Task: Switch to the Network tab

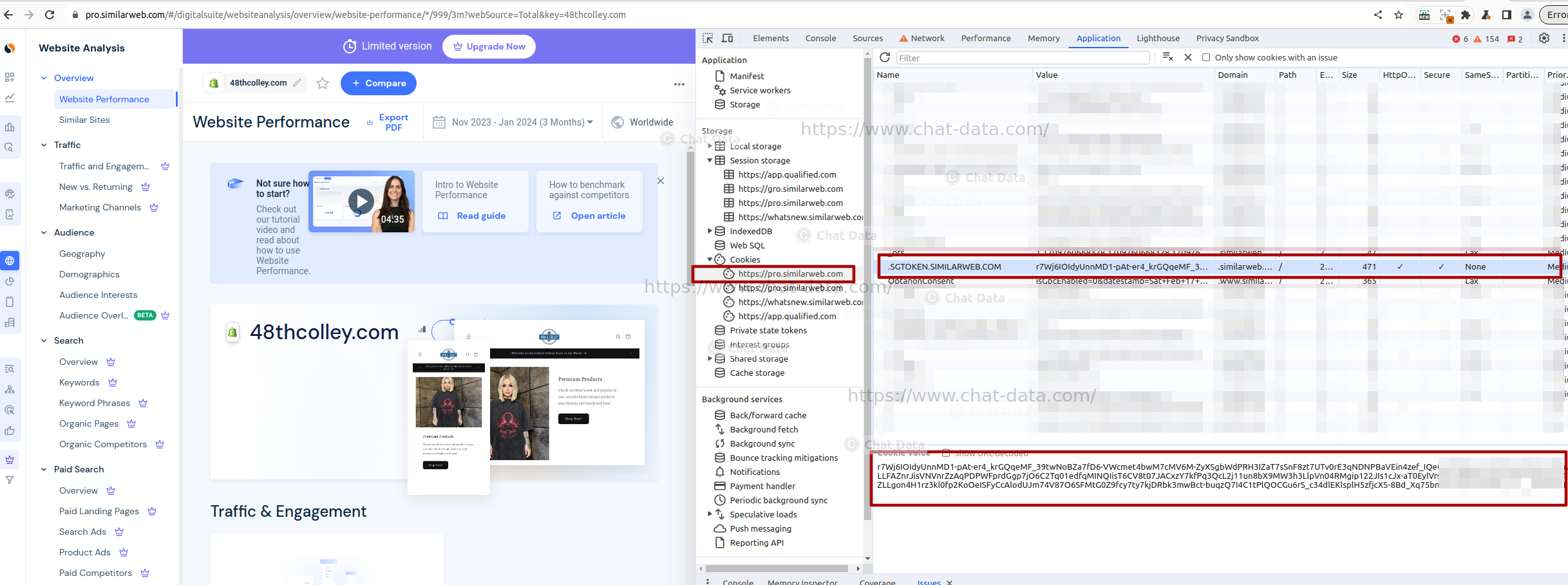Action: click(922, 38)
